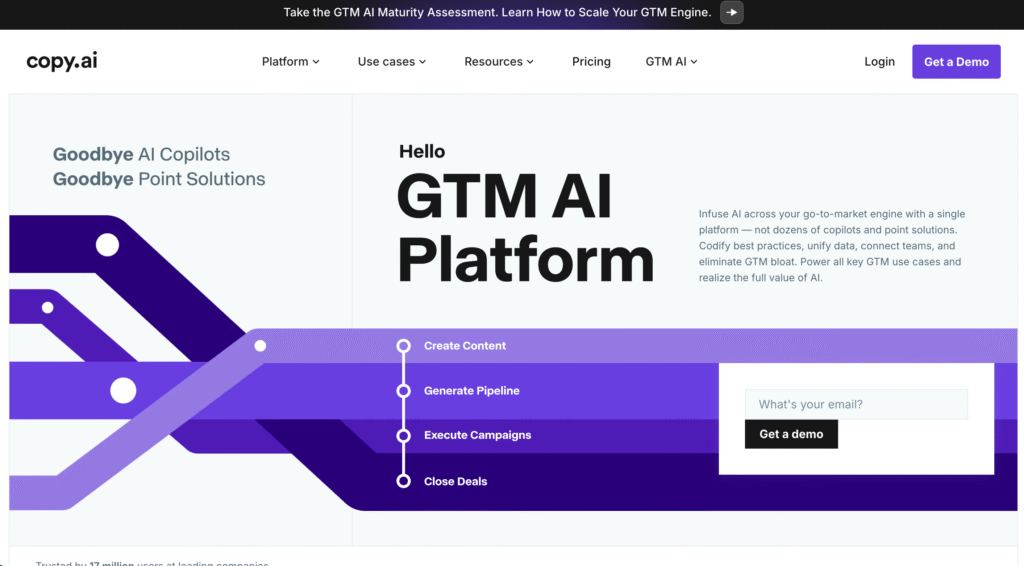Click the Goodbye Point Solutions text
The image size is (1024, 566).
[159, 179]
